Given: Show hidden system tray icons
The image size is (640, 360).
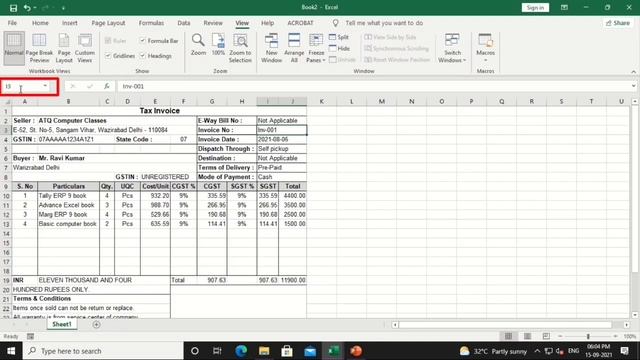Looking at the screenshot, I should (x=537, y=351).
